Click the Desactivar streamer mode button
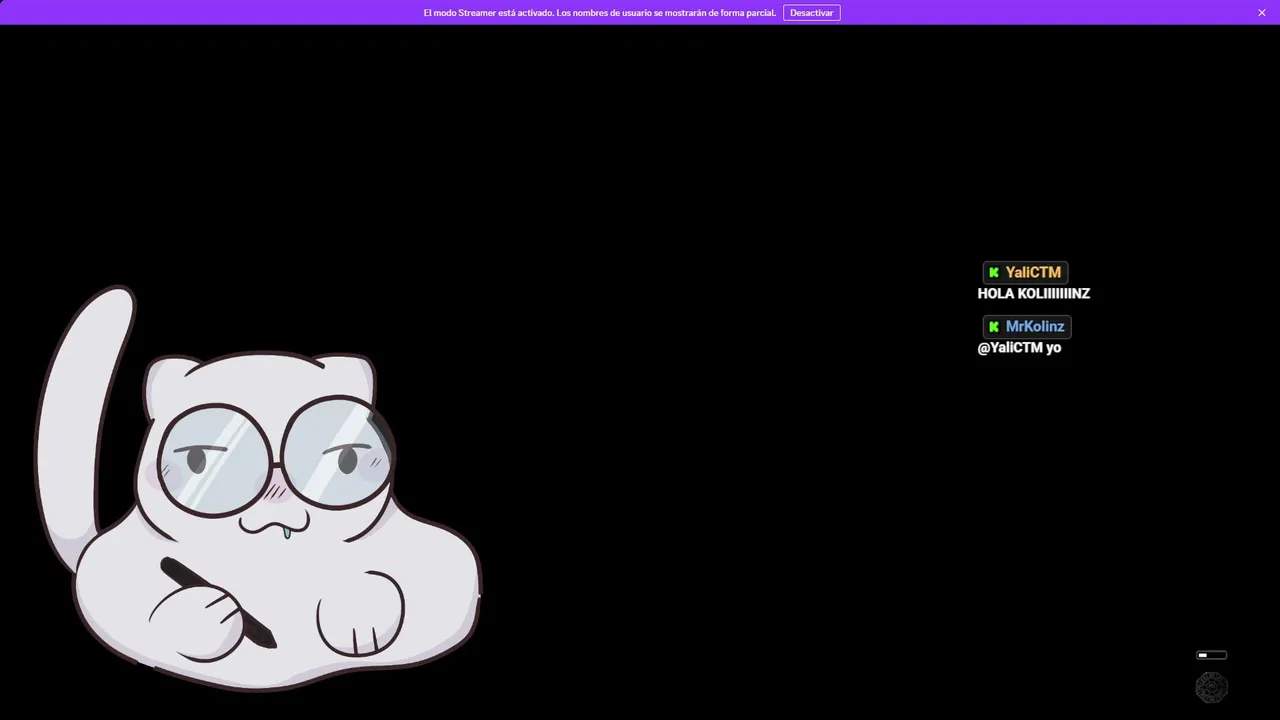Viewport: 1280px width, 720px height. [811, 13]
